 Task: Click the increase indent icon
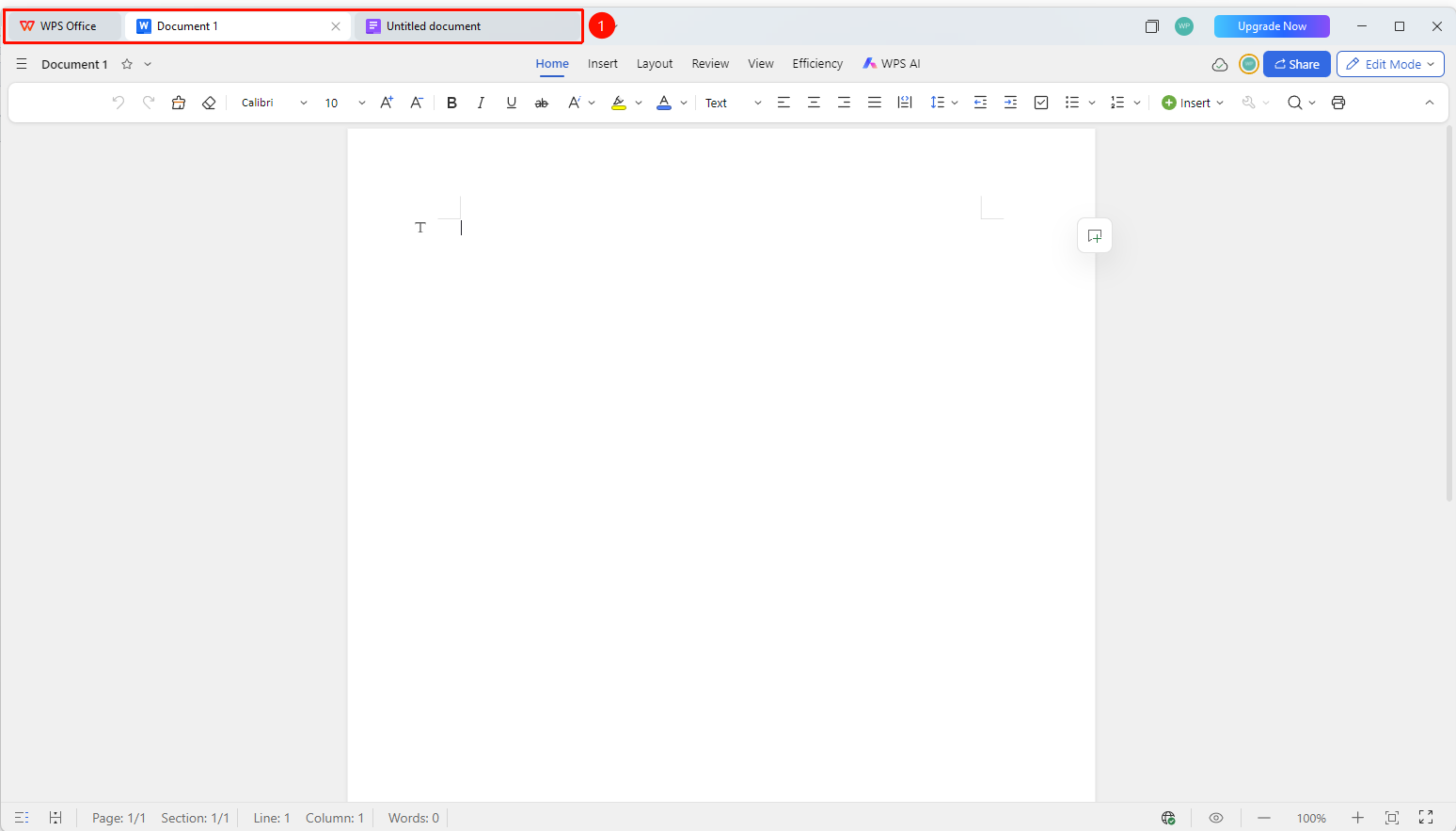click(1010, 103)
